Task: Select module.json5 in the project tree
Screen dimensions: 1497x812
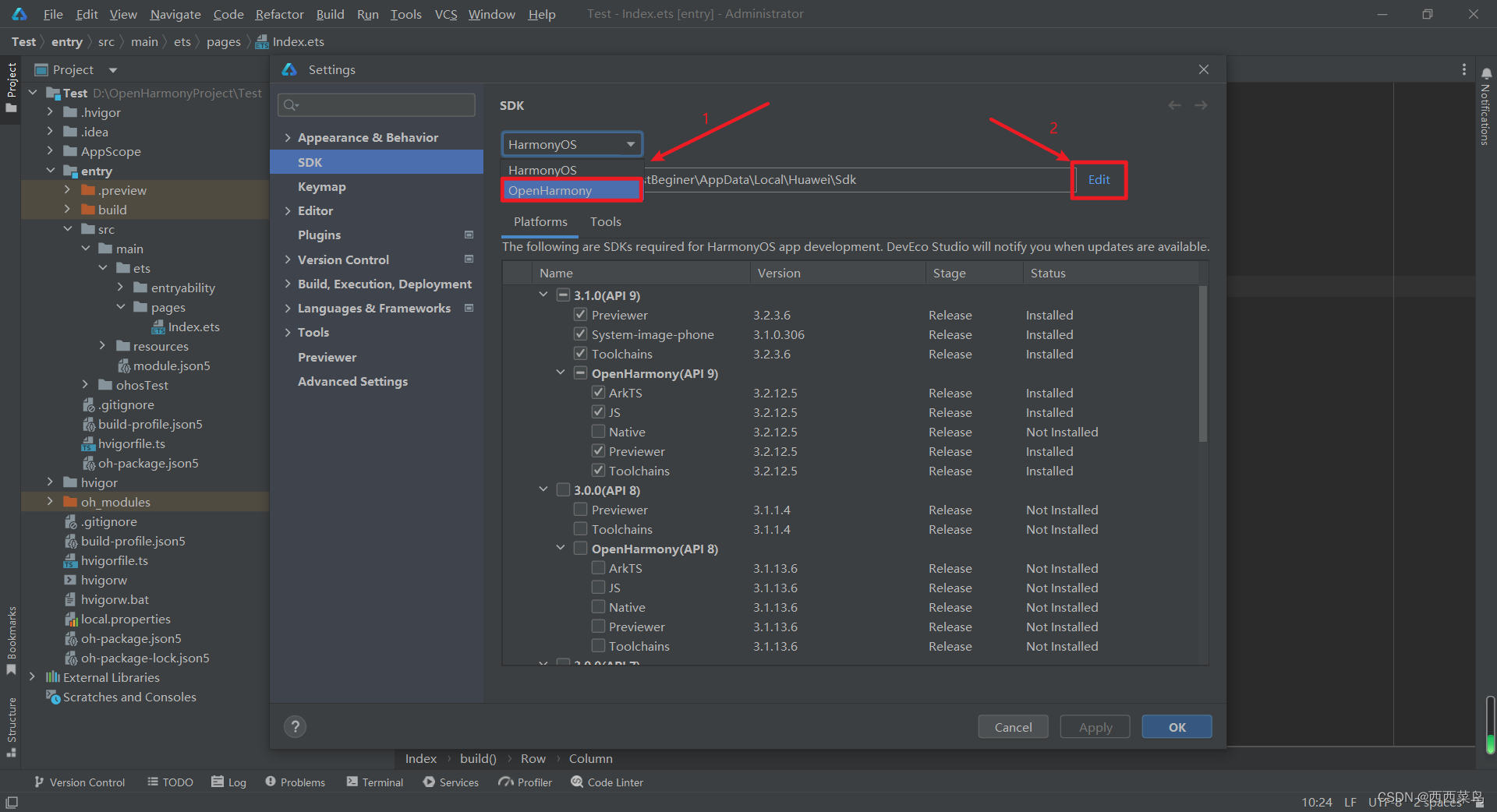Action: pos(163,365)
